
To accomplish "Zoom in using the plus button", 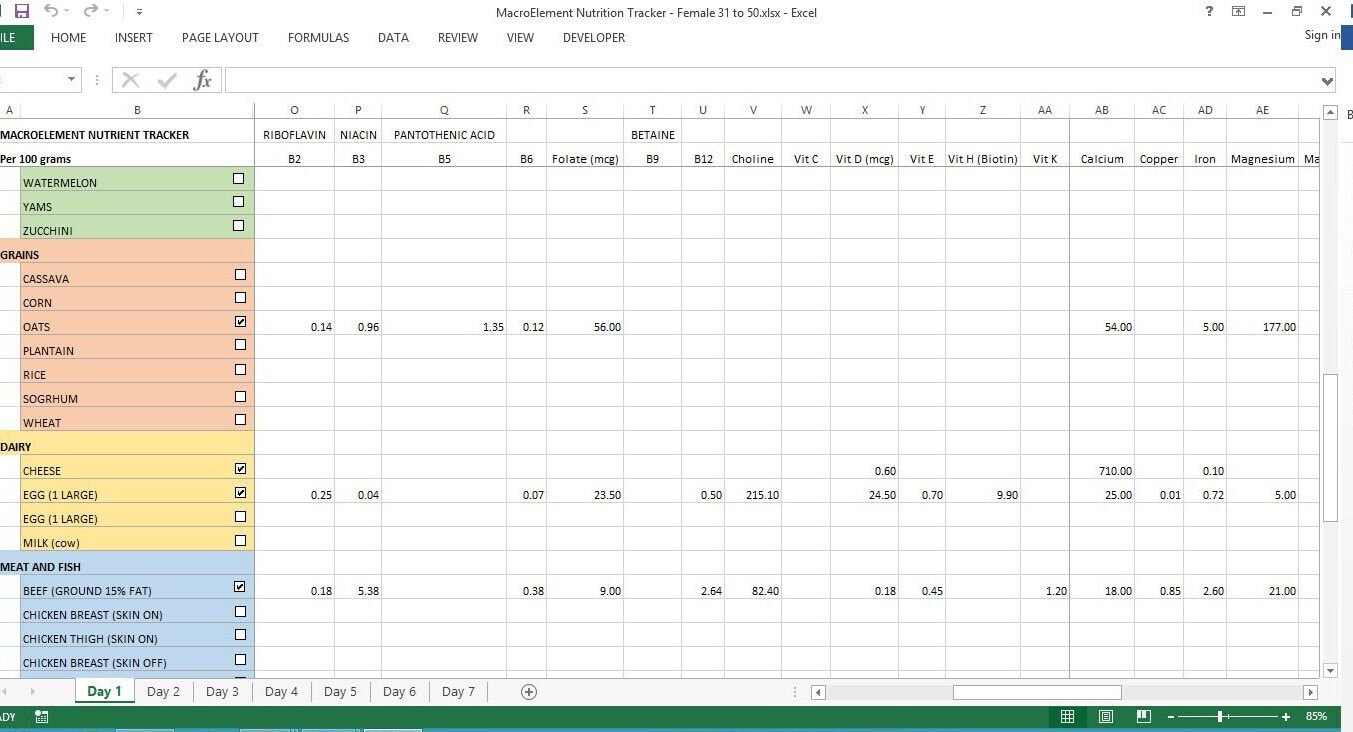I will pyautogui.click(x=1286, y=717).
